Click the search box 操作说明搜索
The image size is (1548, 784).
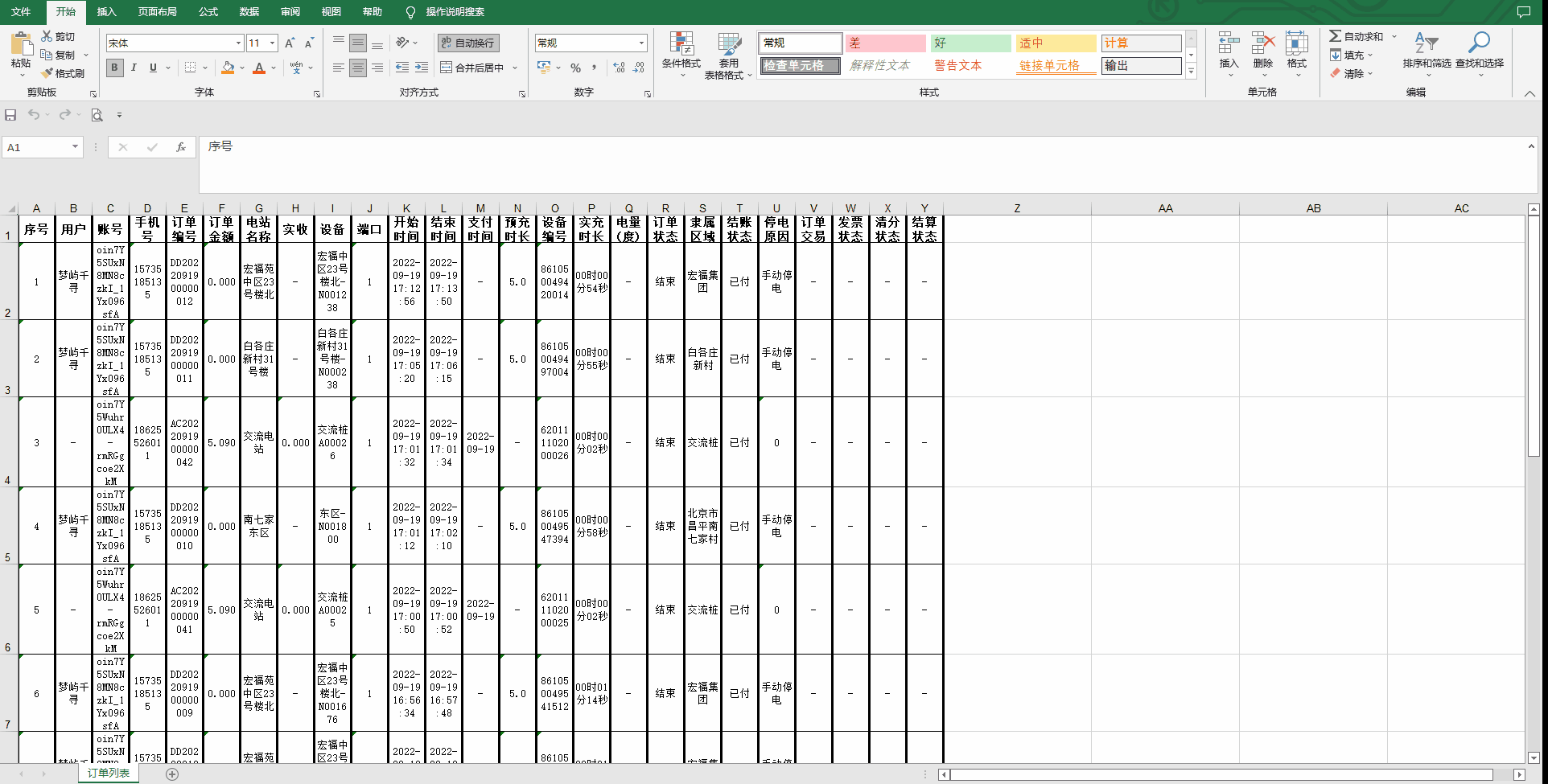(x=455, y=11)
